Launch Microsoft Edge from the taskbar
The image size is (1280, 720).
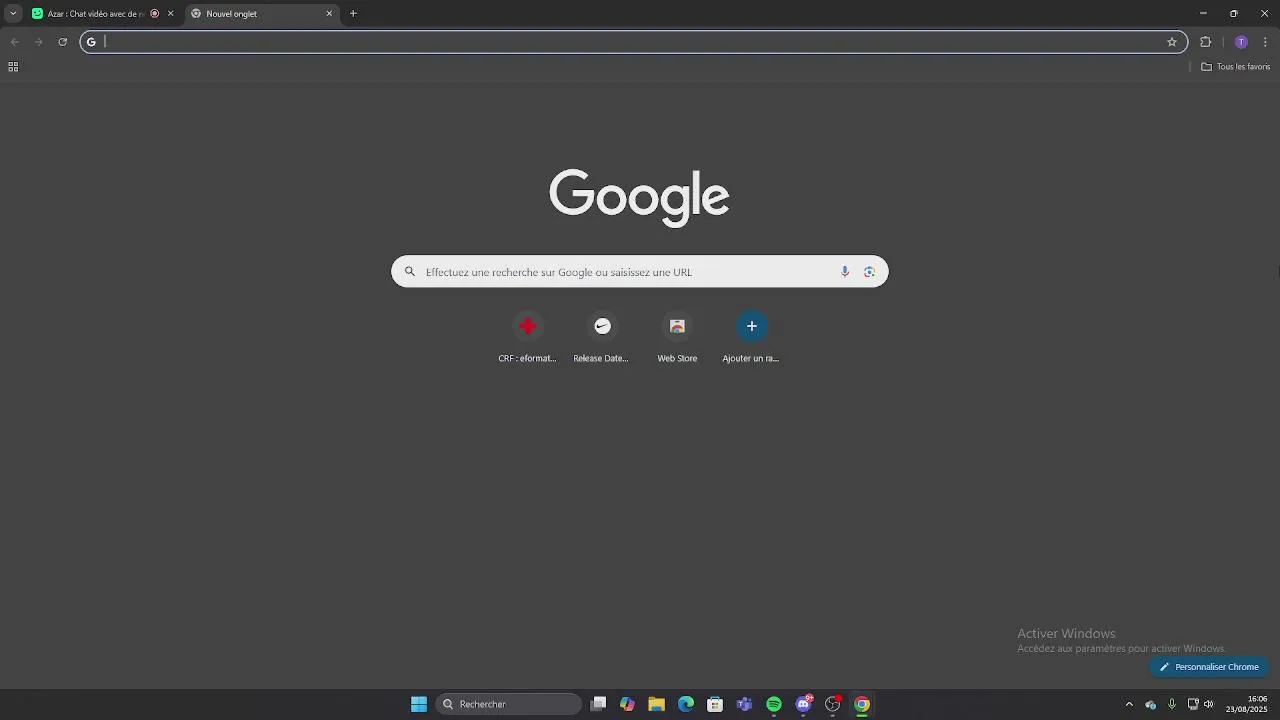coord(686,704)
